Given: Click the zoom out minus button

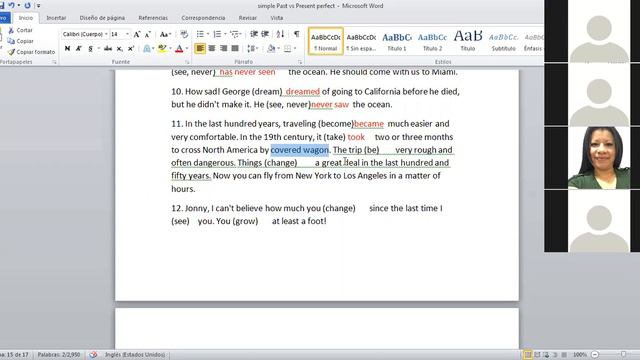Looking at the screenshot, I should pyautogui.click(x=595, y=355).
